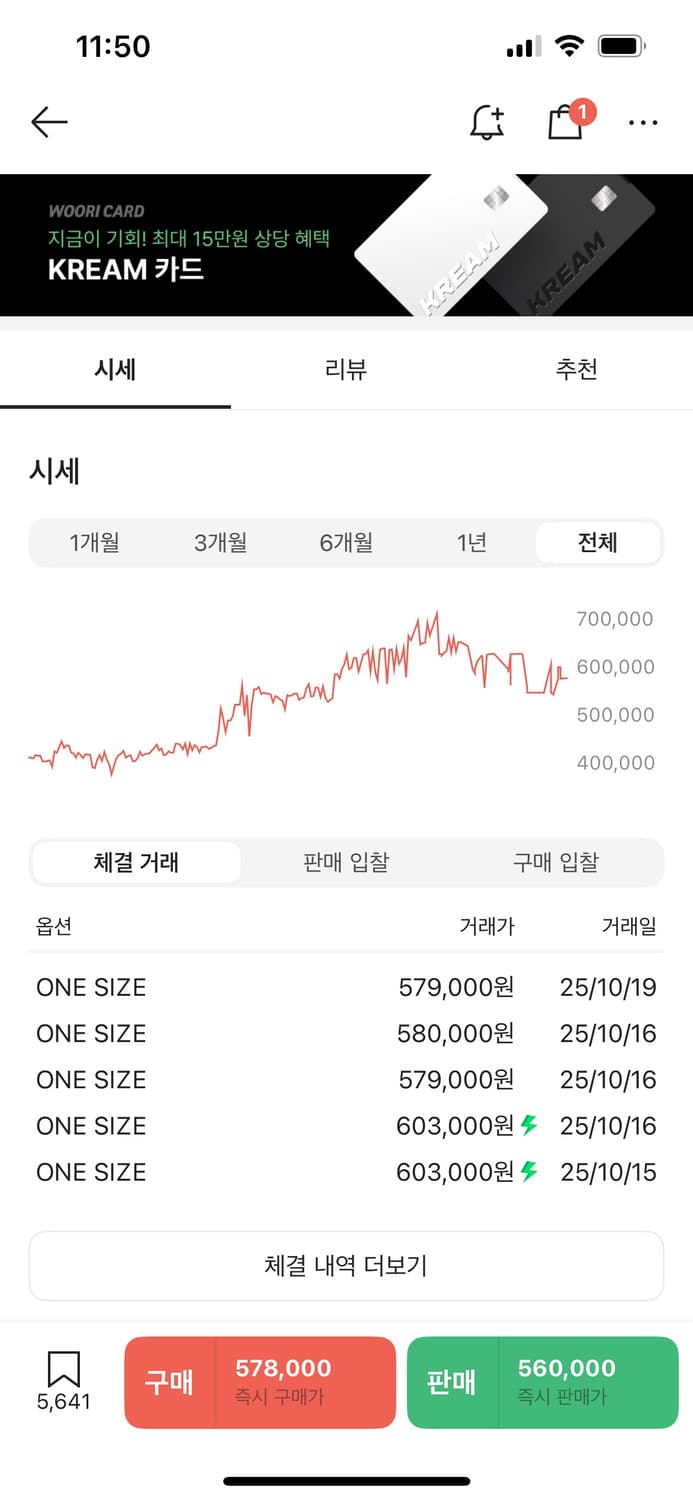693x1500 pixels.
Task: Select the 6개월 period option
Action: 346,543
